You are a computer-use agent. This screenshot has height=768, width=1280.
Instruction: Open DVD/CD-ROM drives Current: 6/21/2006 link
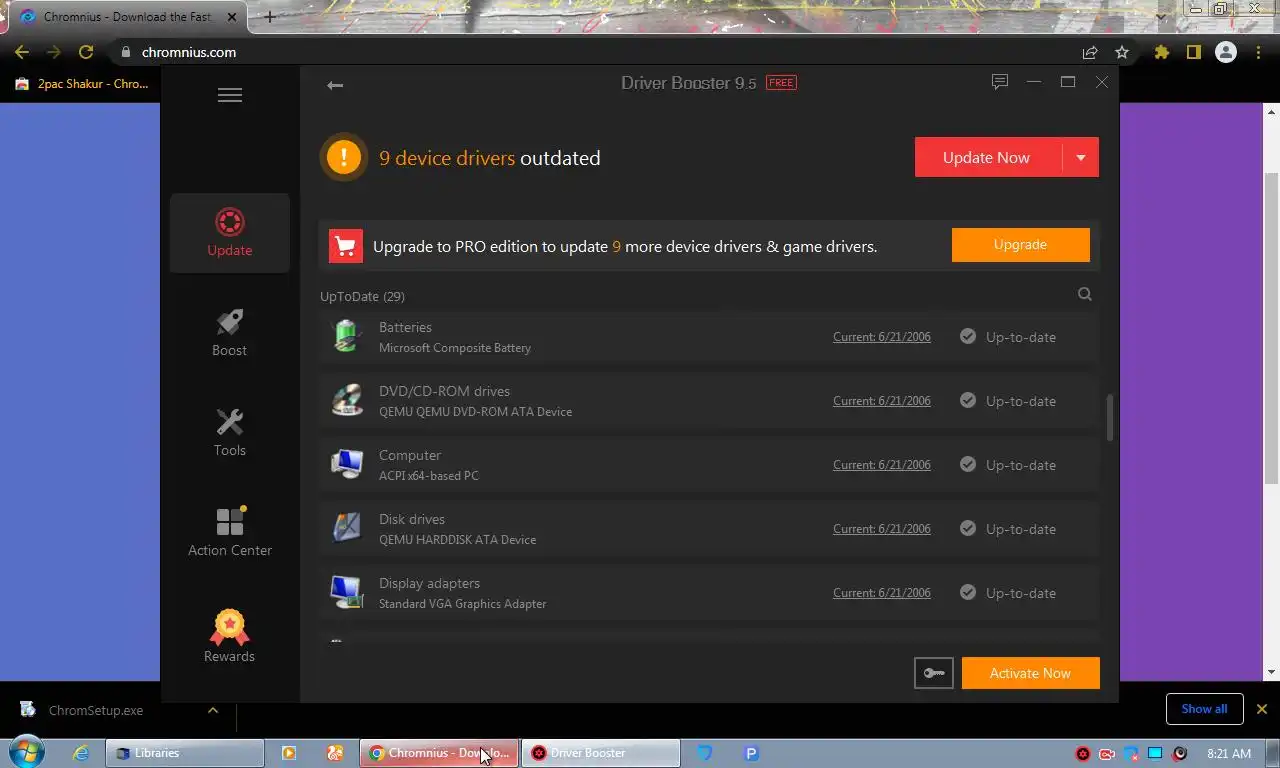[x=882, y=401]
